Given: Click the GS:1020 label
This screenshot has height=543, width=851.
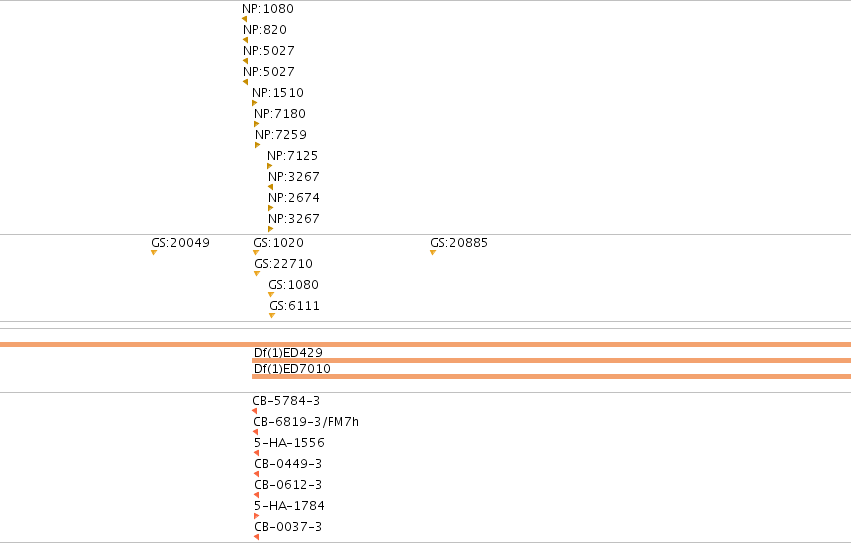Looking at the screenshot, I should pyautogui.click(x=278, y=243).
